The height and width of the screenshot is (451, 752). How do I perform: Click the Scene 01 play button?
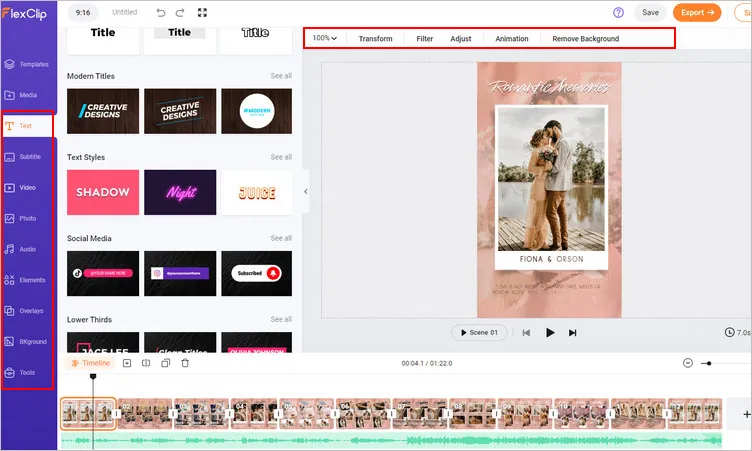pos(479,332)
